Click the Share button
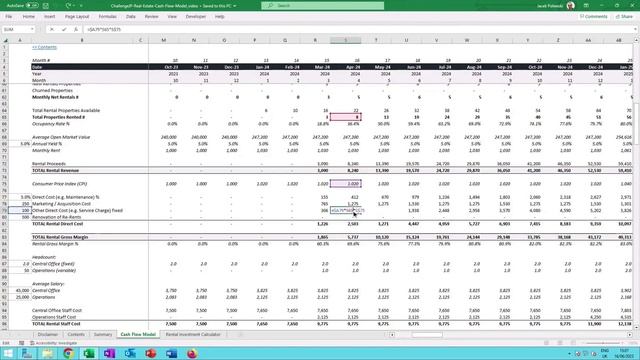 624,17
